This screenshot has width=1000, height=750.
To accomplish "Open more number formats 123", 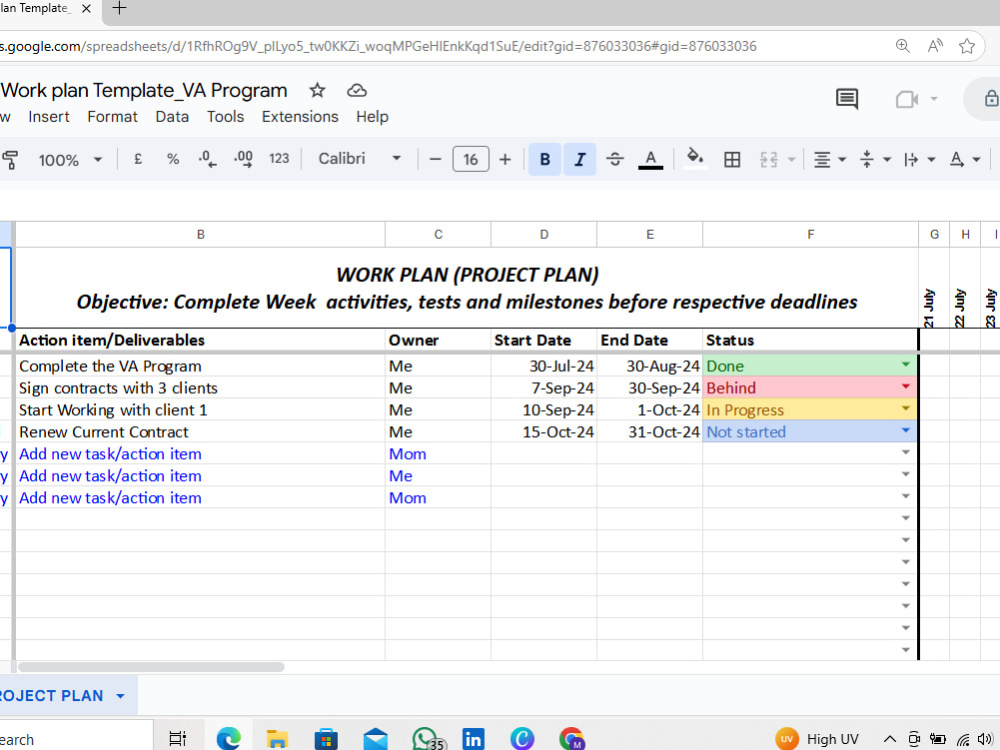I will point(279,159).
